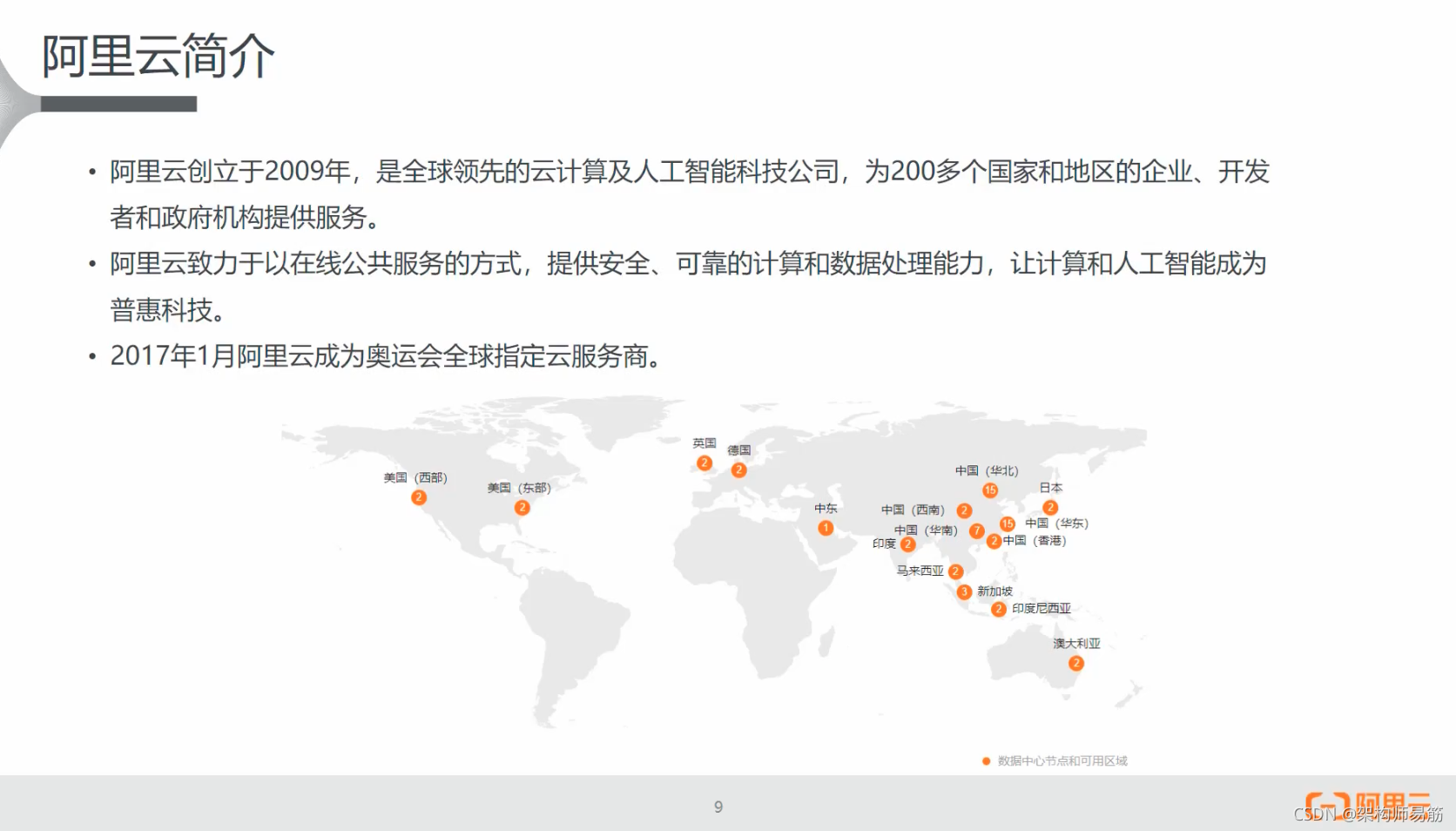The image size is (1456, 831).
Task: Select the 英国 label on the map
Action: click(x=704, y=443)
